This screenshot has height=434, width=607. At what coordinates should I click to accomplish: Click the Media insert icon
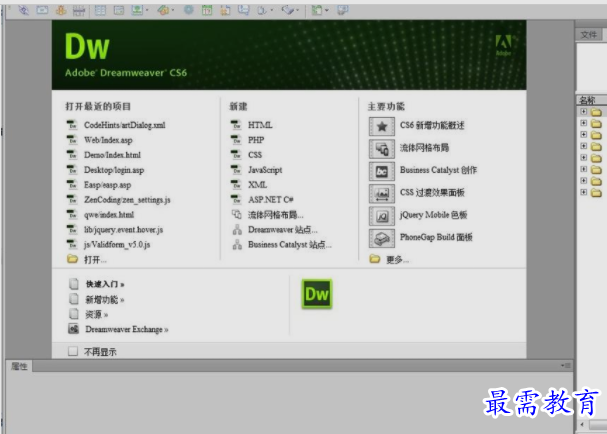click(163, 10)
